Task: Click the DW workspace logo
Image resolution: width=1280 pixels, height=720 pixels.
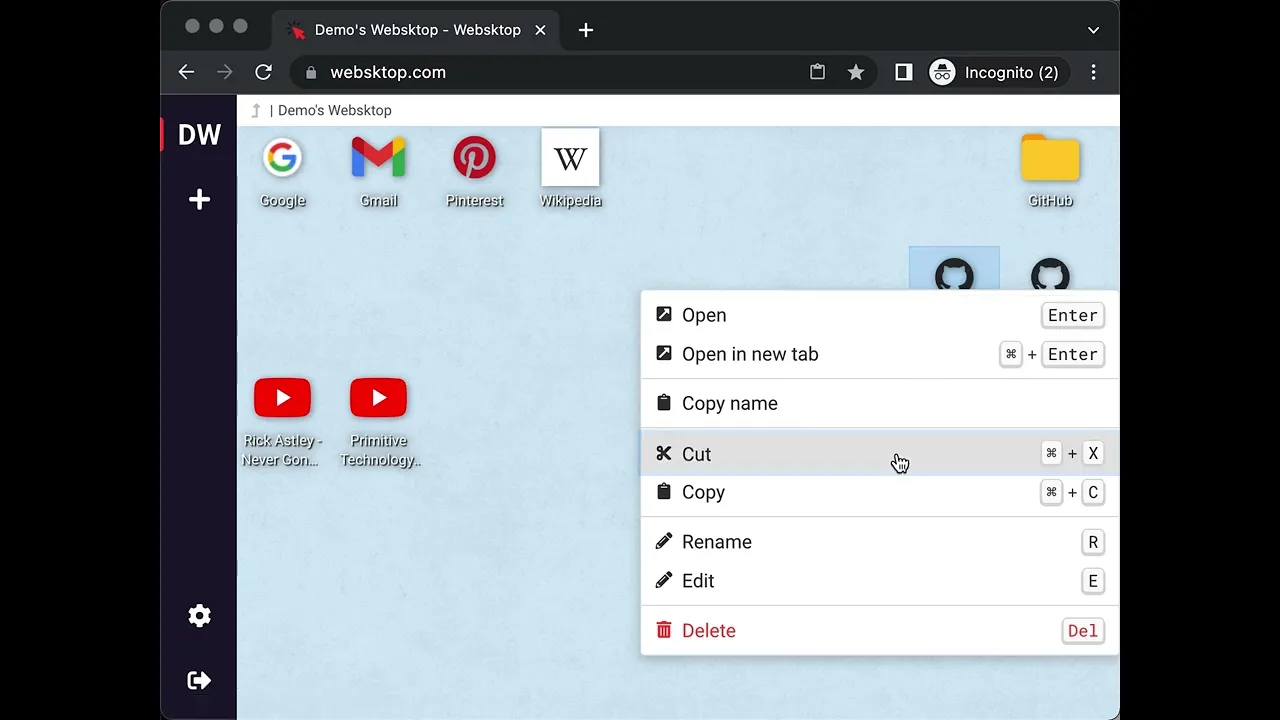Action: [x=199, y=135]
